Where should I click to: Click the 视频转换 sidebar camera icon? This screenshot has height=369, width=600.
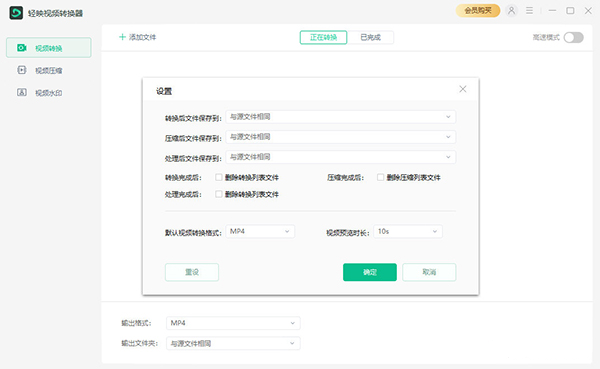click(x=22, y=48)
